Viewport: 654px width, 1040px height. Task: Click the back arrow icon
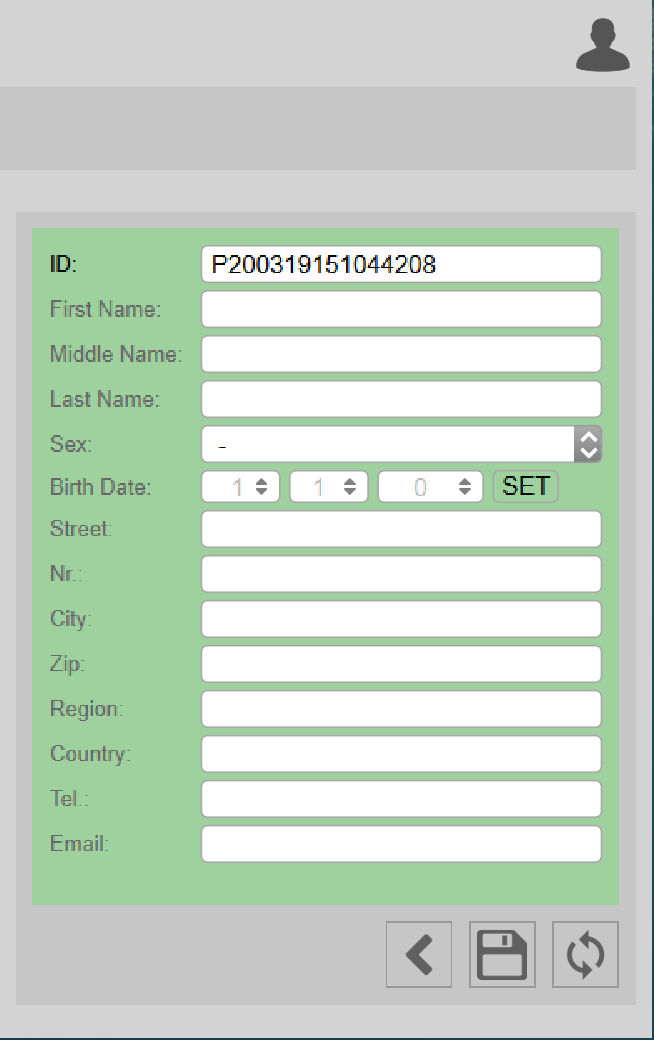click(419, 954)
